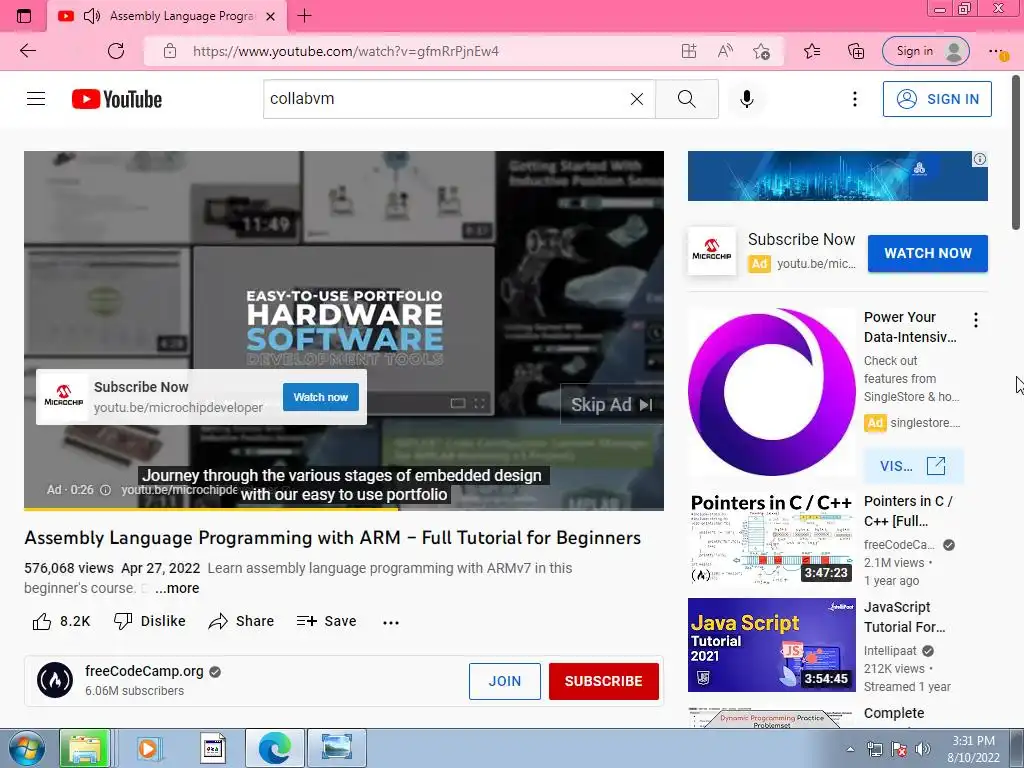This screenshot has width=1024, height=768.
Task: Open YouTube settings three-dot menu
Action: [854, 99]
